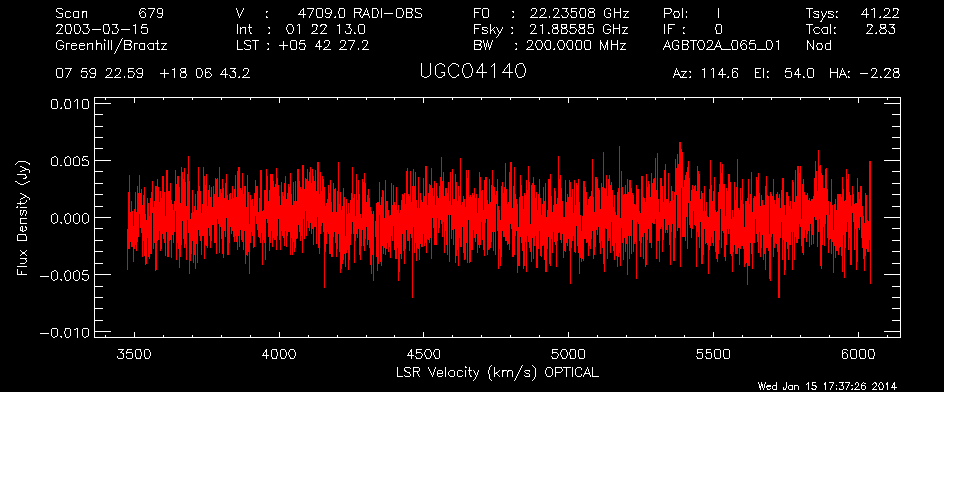Click bandwidth value 200.0000 MHz
Image resolution: width=962 pixels, height=490 pixels.
point(575,45)
